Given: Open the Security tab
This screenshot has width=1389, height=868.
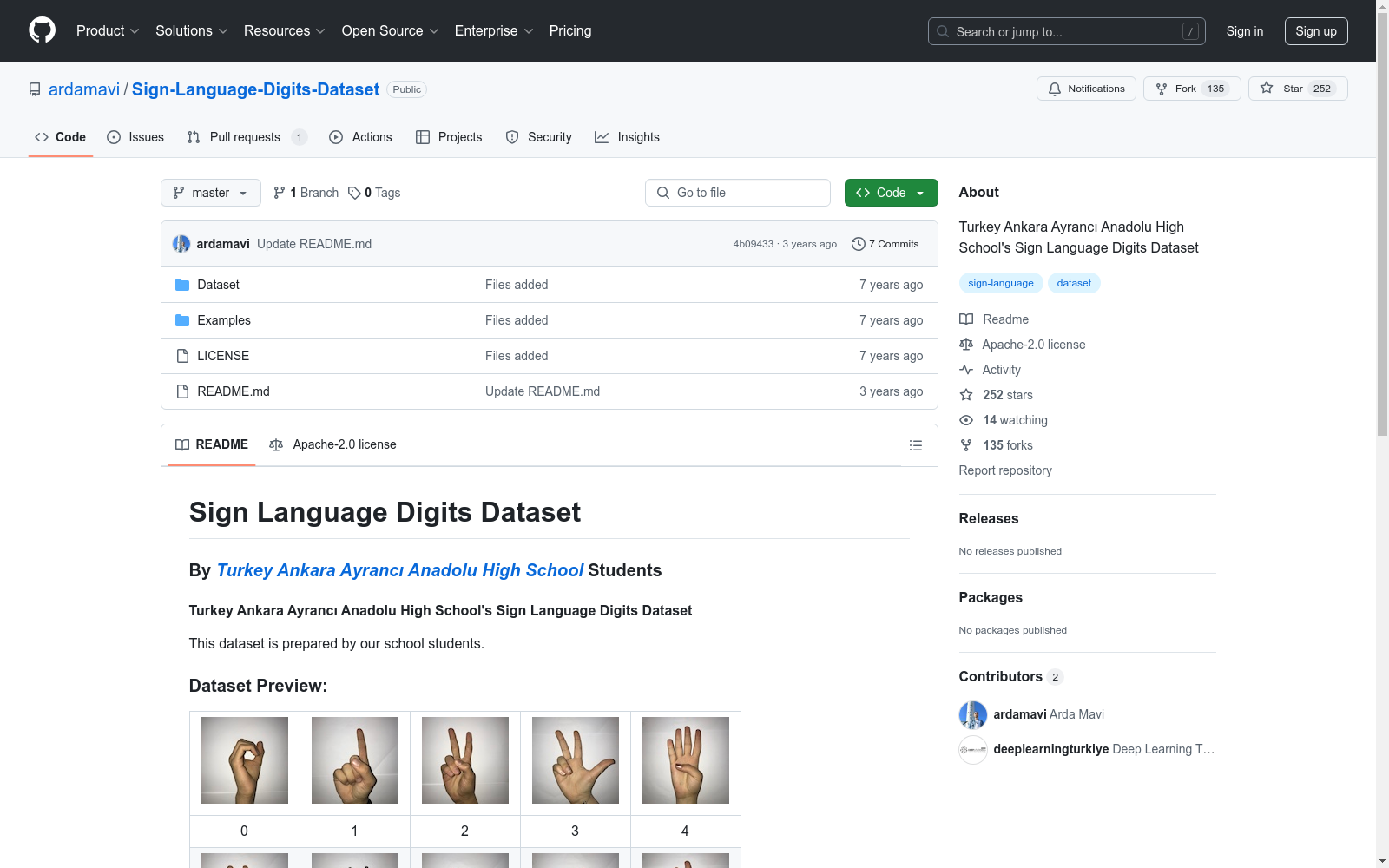Looking at the screenshot, I should point(539,137).
